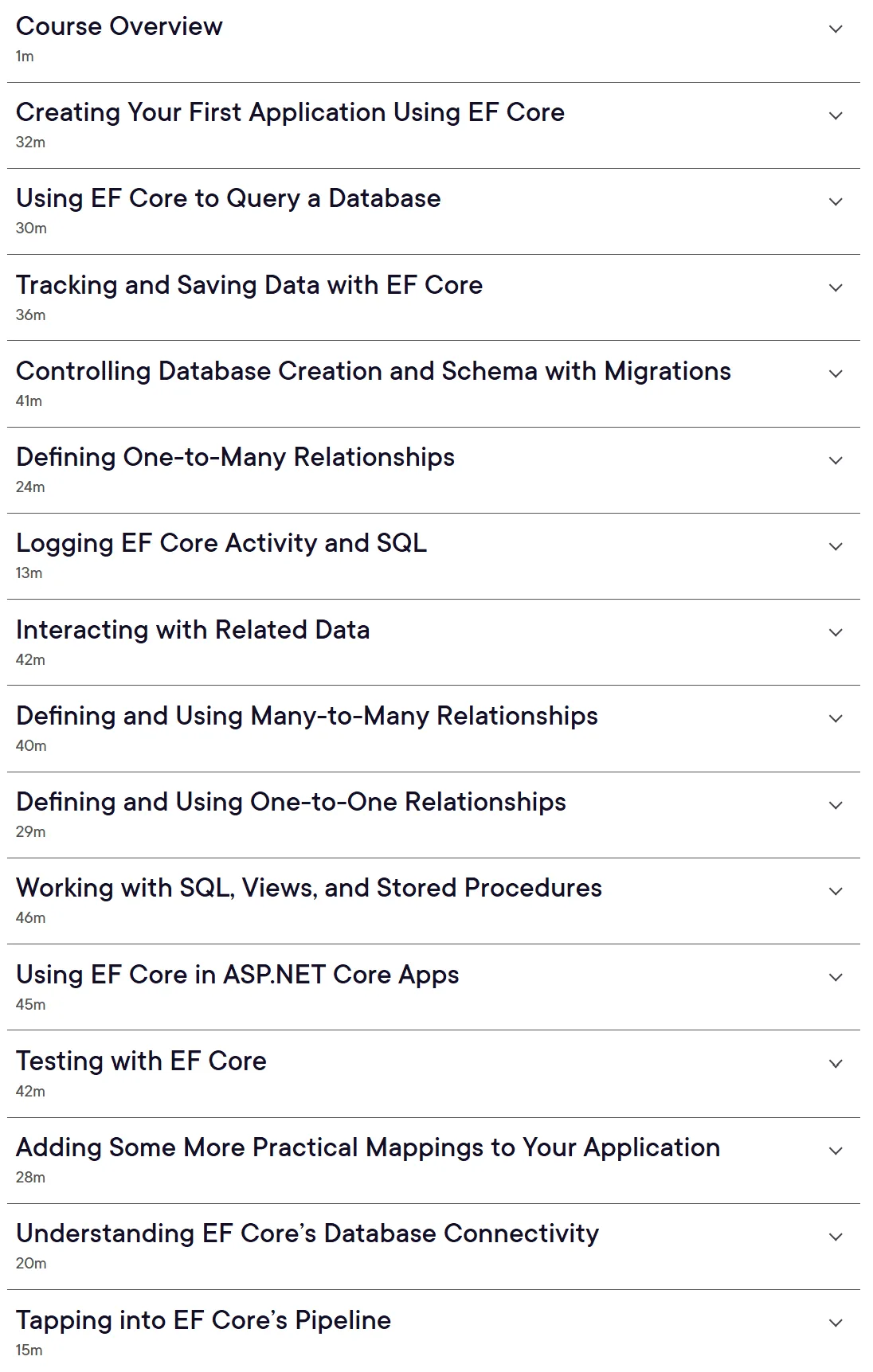Open Testing with EF Core module title
873x1372 pixels.
coord(141,1061)
